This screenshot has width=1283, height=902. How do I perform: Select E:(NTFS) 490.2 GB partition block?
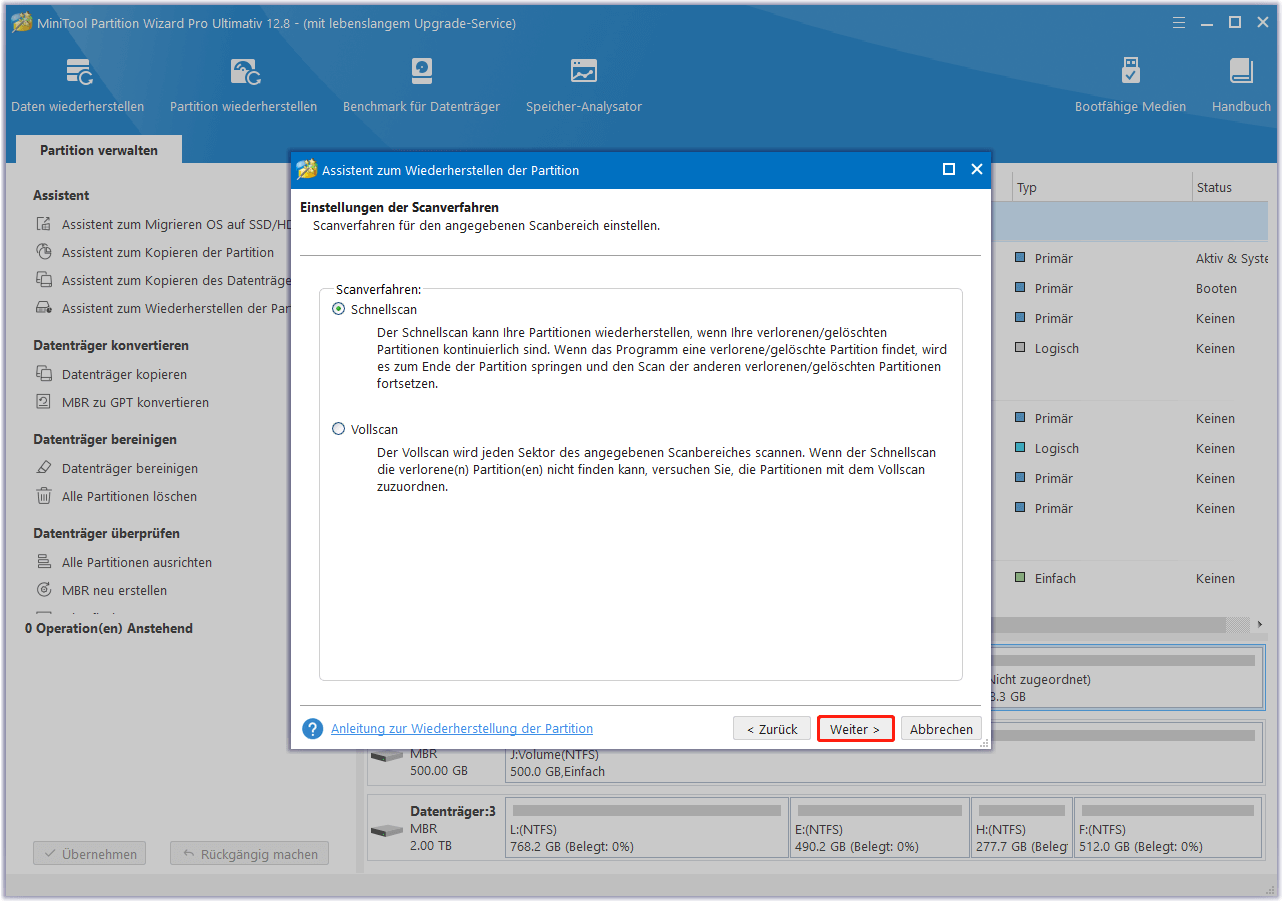880,827
